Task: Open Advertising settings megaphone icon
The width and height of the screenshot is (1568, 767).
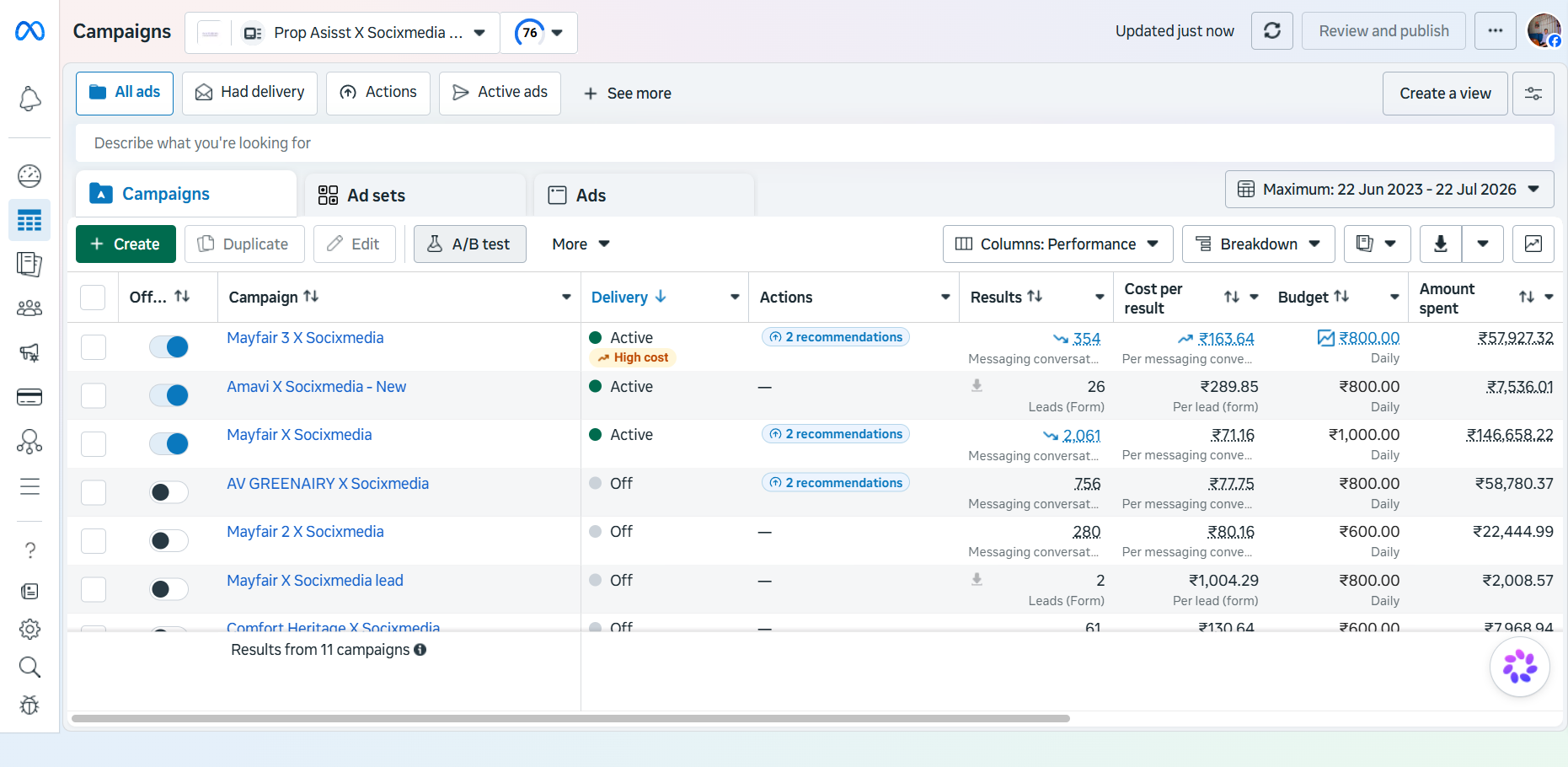Action: 29,352
